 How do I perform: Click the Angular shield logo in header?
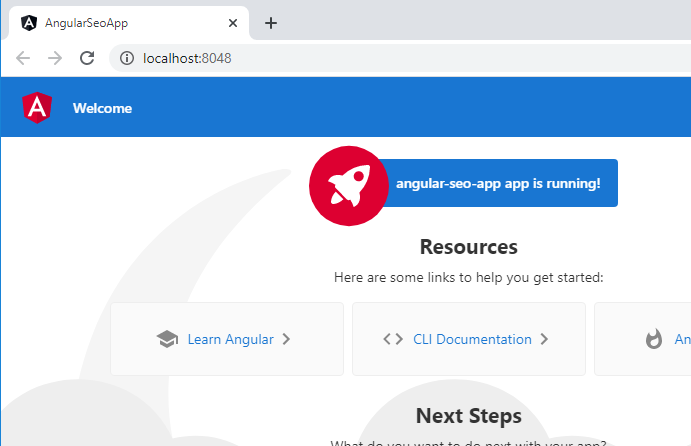pyautogui.click(x=37, y=108)
